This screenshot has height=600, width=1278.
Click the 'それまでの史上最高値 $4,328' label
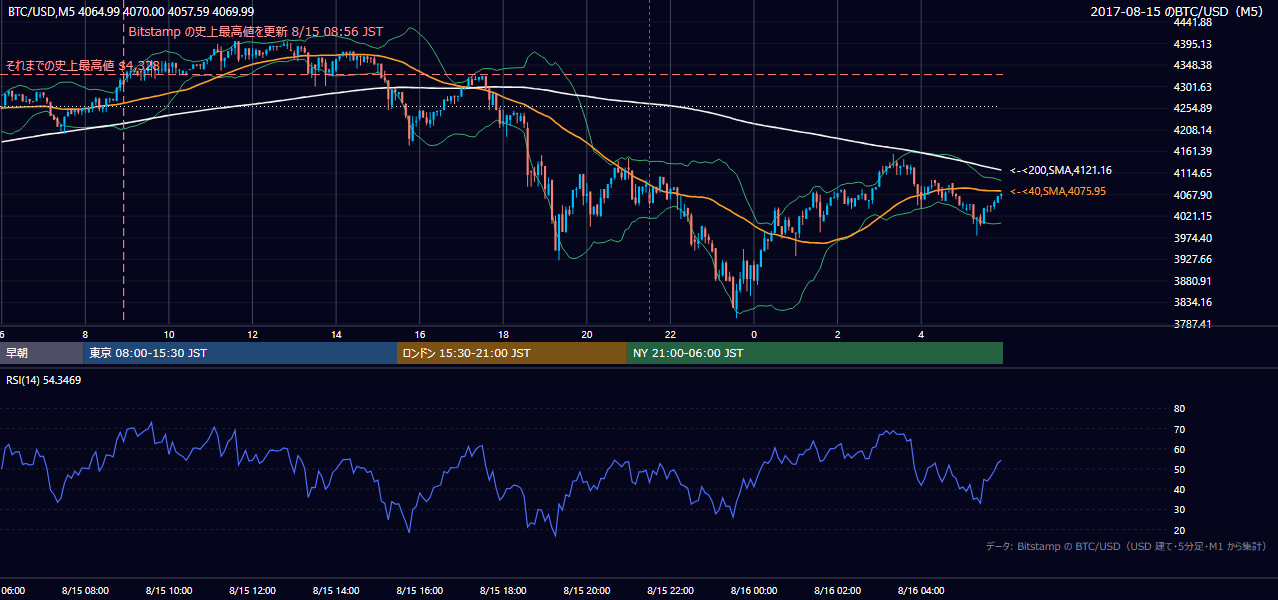pos(82,66)
